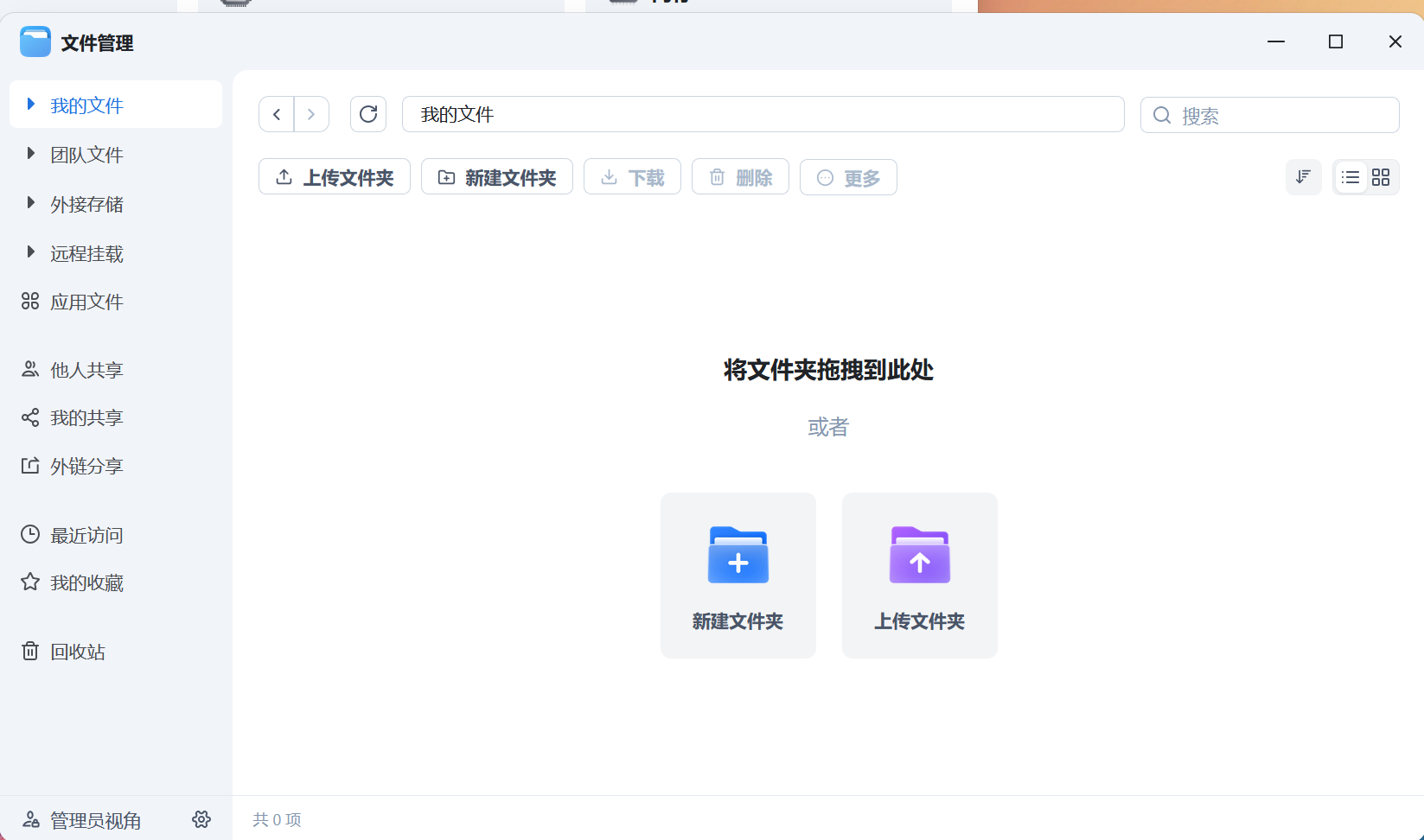Expand the 外接存储 tree node
This screenshot has width=1424, height=840.
tap(31, 203)
